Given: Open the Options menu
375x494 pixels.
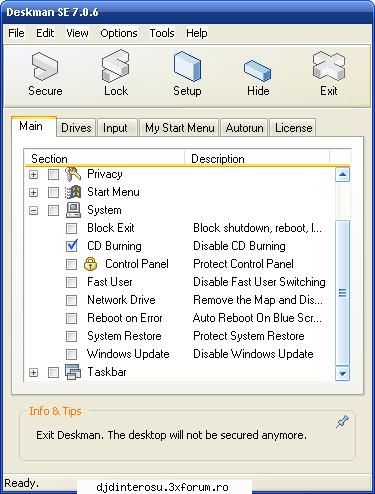Looking at the screenshot, I should pos(119,33).
